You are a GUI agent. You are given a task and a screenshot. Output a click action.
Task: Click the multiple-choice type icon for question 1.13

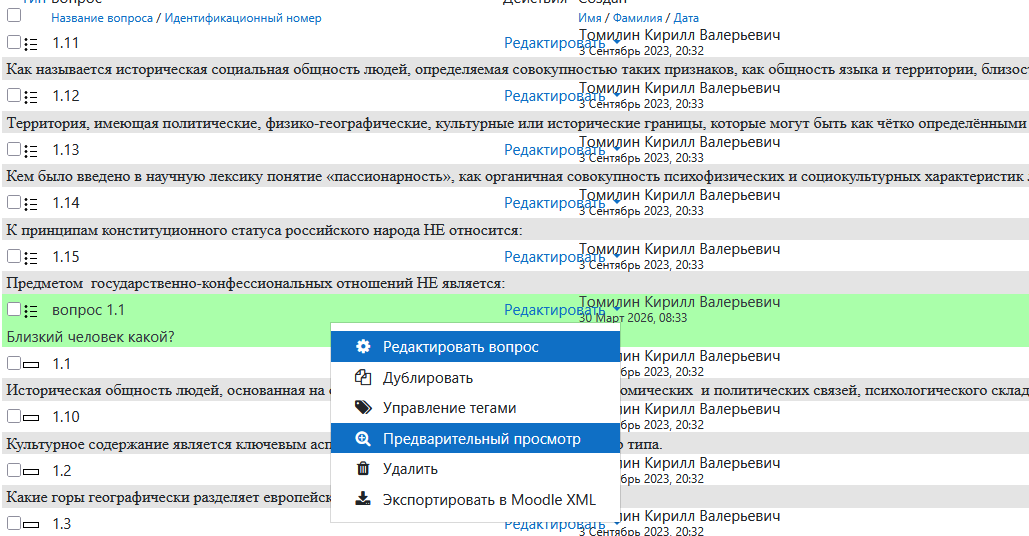(x=31, y=151)
